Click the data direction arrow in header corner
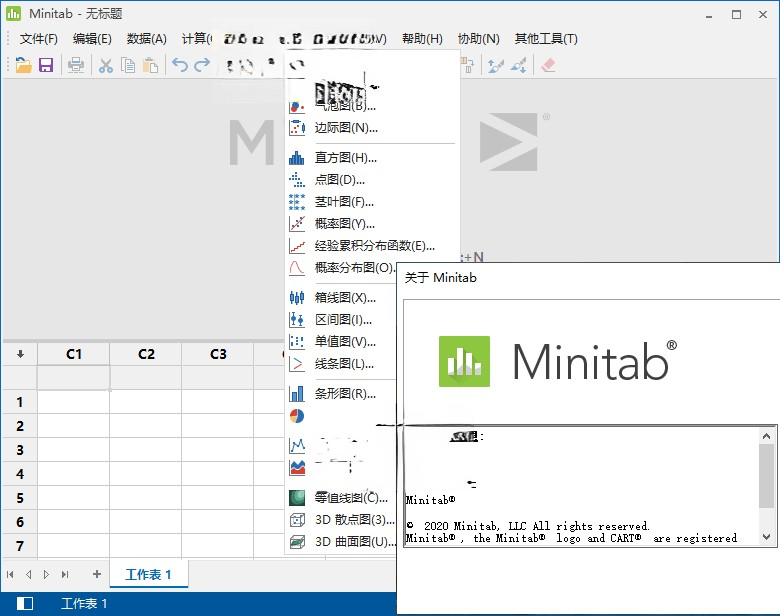780x616 pixels. point(20,354)
